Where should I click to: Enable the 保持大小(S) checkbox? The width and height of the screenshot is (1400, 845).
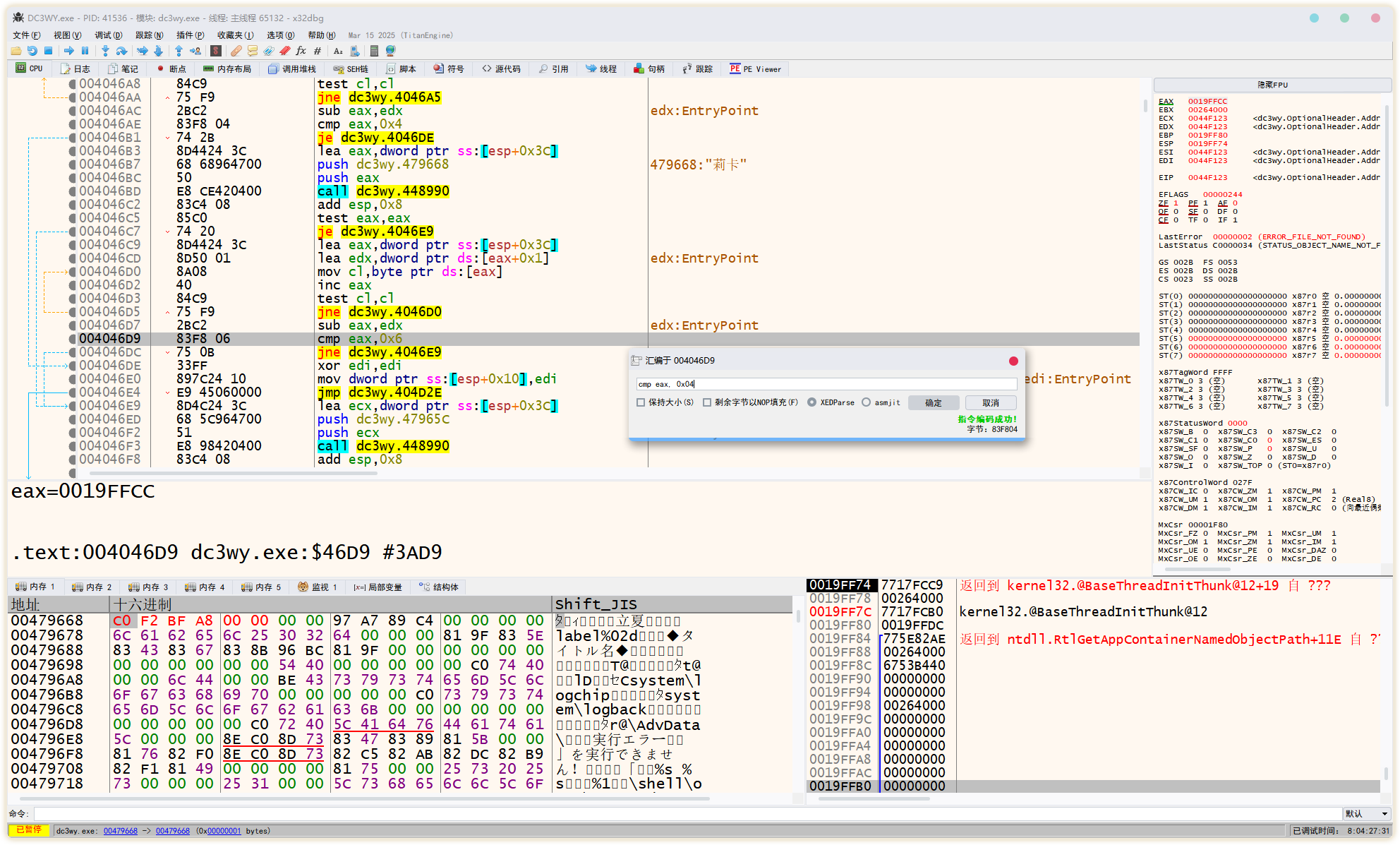[x=641, y=402]
